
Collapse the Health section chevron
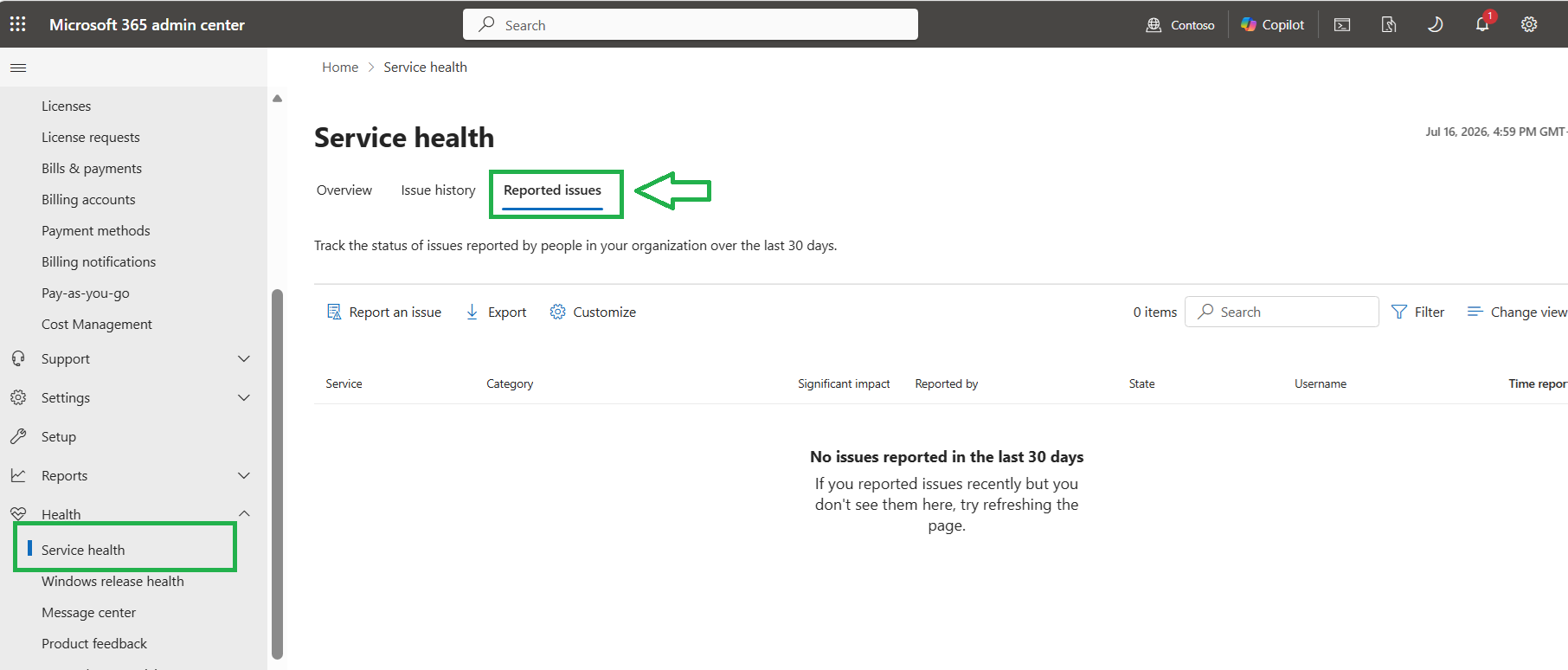[x=244, y=513]
